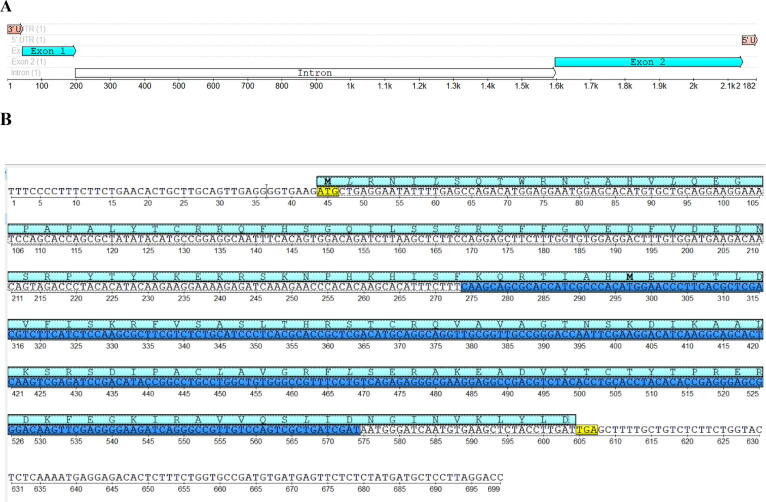The image size is (766, 502).
Task: Select the 5' UTR annotation at right
Action: 748,39
